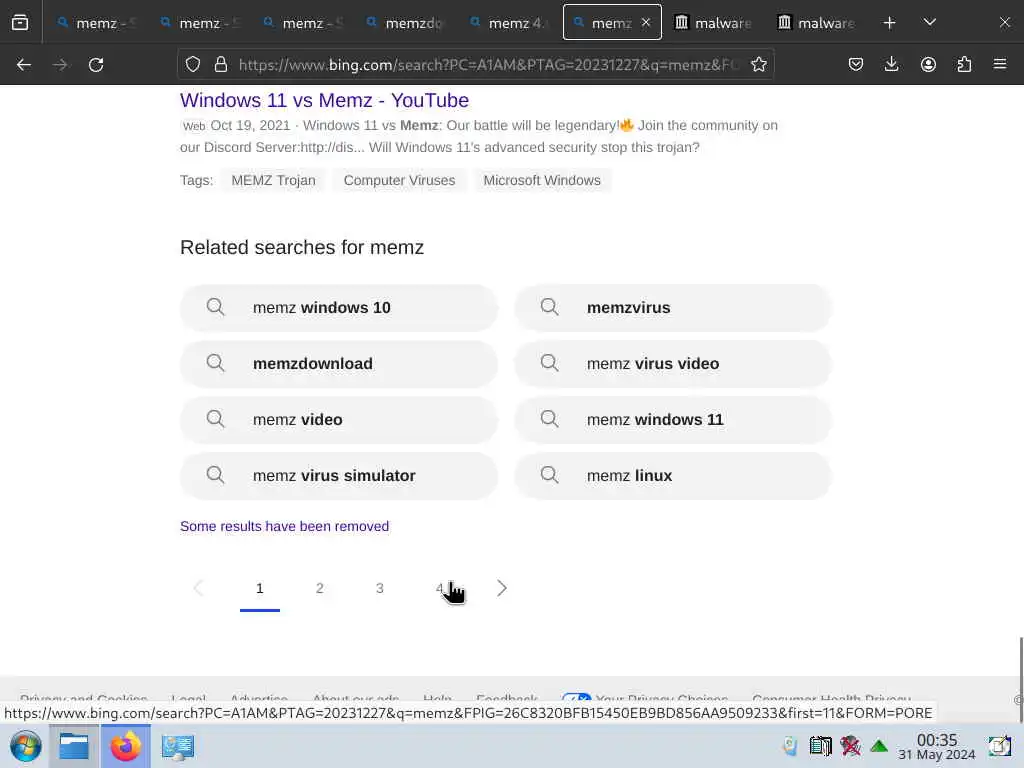Close the active memz tab
The width and height of the screenshot is (1024, 768).
click(x=646, y=23)
